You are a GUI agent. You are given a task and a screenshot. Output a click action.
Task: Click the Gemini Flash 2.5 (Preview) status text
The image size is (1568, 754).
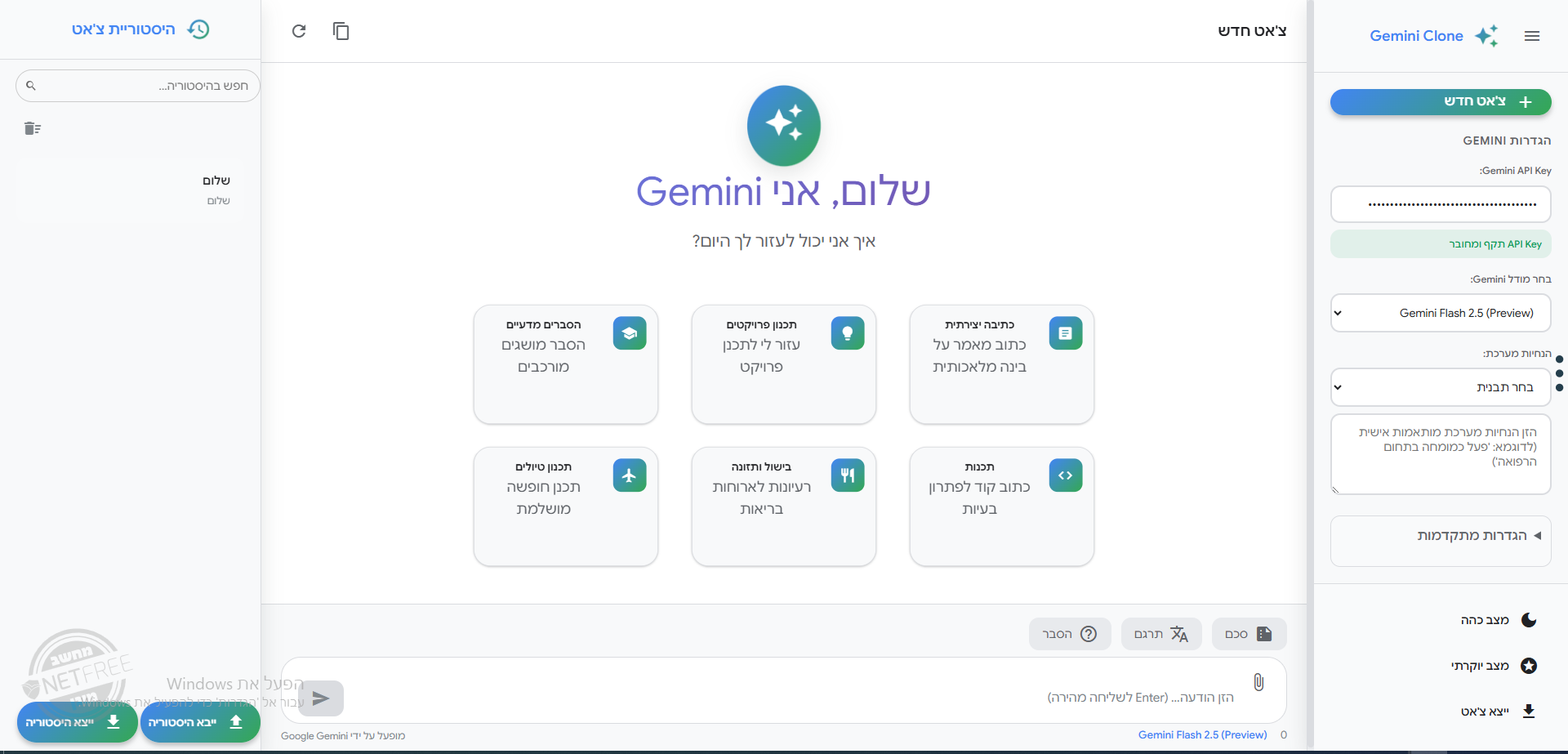coord(1202,735)
